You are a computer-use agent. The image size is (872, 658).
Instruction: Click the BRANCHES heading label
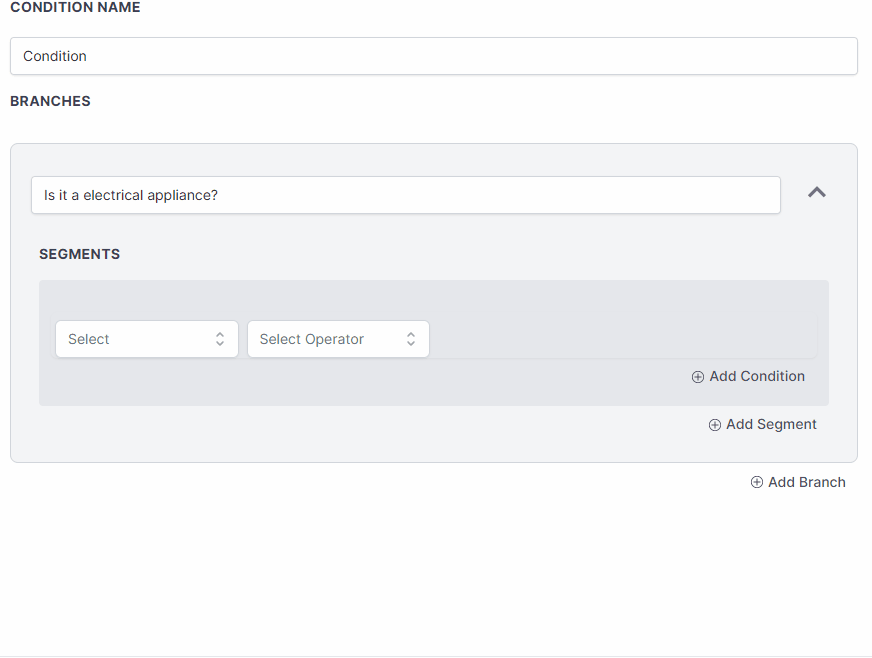(50, 101)
